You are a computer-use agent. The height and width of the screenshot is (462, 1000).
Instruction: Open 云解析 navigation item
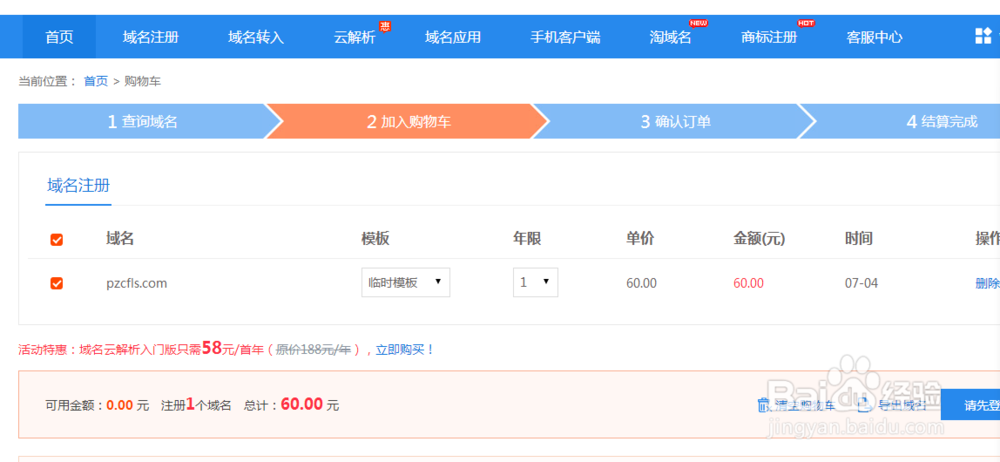tap(355, 37)
